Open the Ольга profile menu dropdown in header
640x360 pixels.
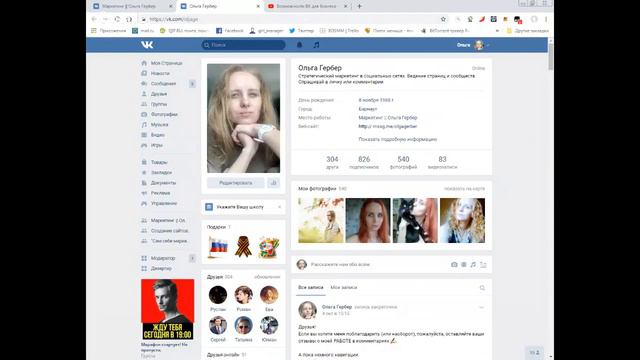click(473, 45)
